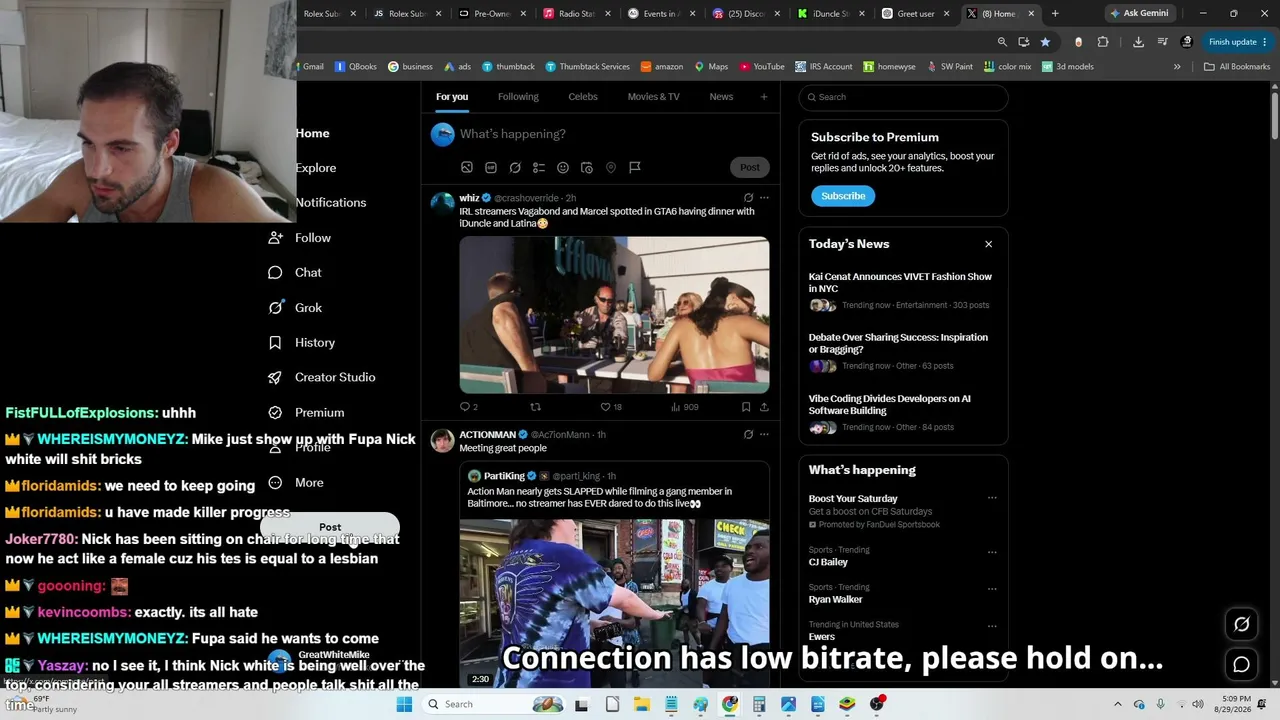Switch to the Celebs tab
The width and height of the screenshot is (1280, 720).
pos(583,97)
